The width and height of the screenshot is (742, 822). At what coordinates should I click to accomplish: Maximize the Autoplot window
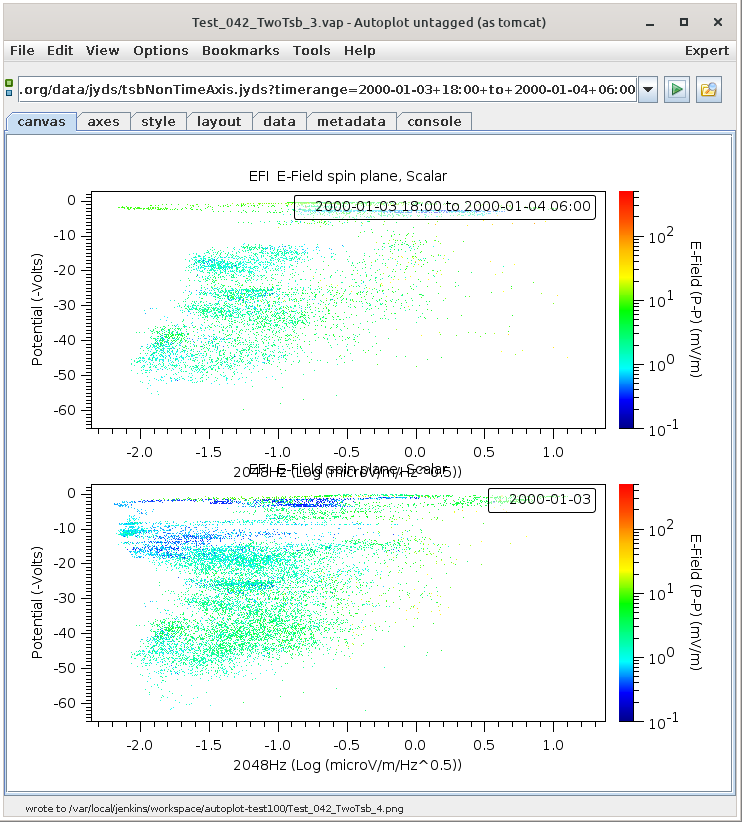point(684,22)
